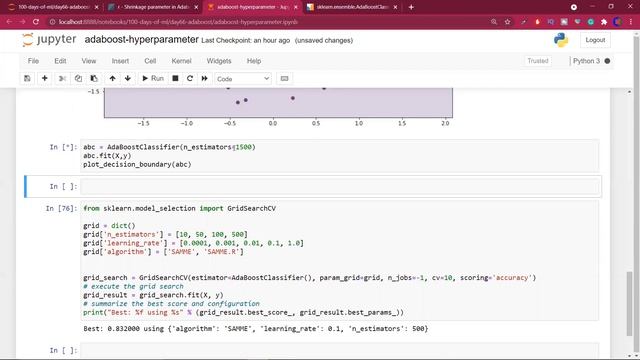The image size is (640, 360).
Task: Cut selected cells with scissors icon
Action: click(x=62, y=78)
